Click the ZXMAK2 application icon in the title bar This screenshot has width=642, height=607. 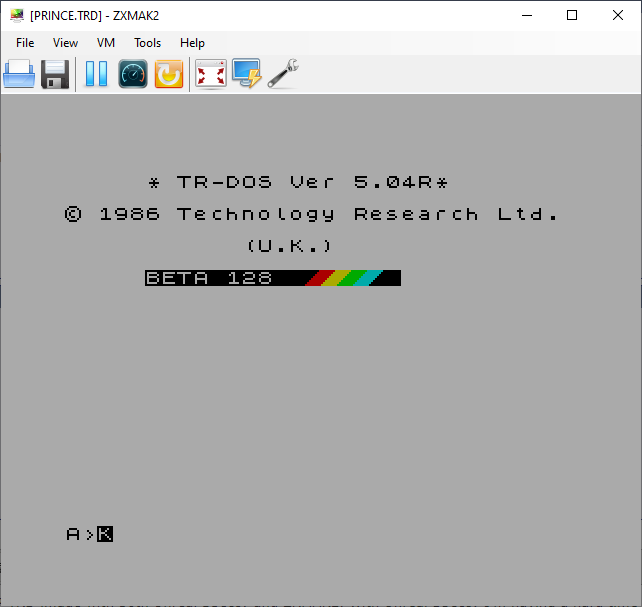pos(17,16)
